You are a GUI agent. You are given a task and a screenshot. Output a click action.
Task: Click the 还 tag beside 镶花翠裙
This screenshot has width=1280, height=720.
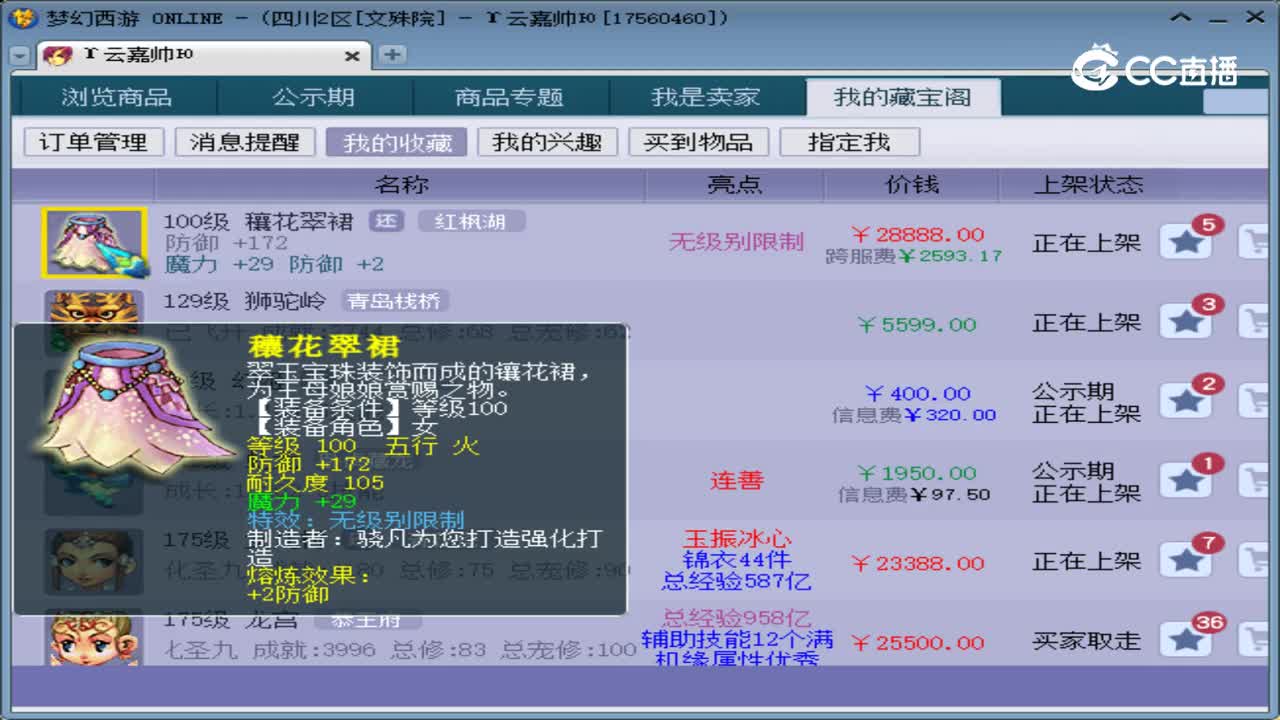coord(386,221)
